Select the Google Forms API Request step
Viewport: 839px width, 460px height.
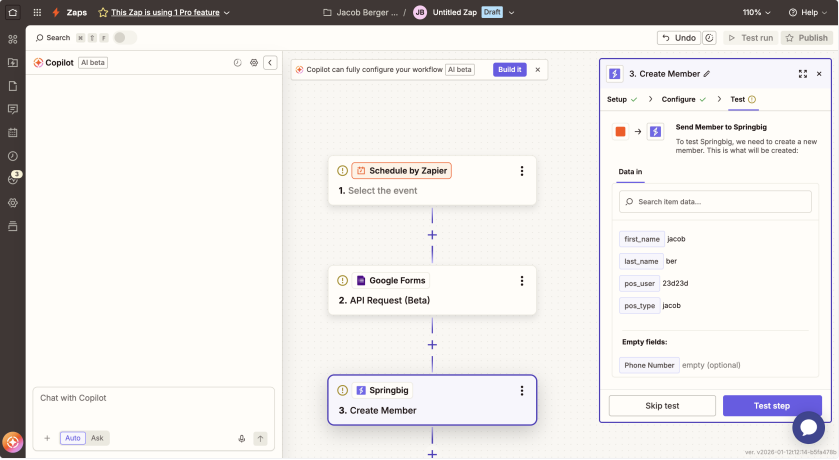pyautogui.click(x=432, y=290)
